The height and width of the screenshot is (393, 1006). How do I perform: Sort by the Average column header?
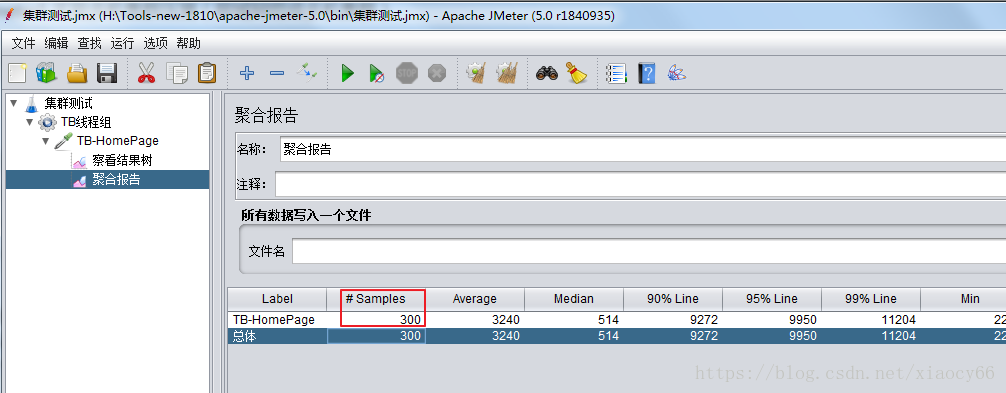coord(475,299)
